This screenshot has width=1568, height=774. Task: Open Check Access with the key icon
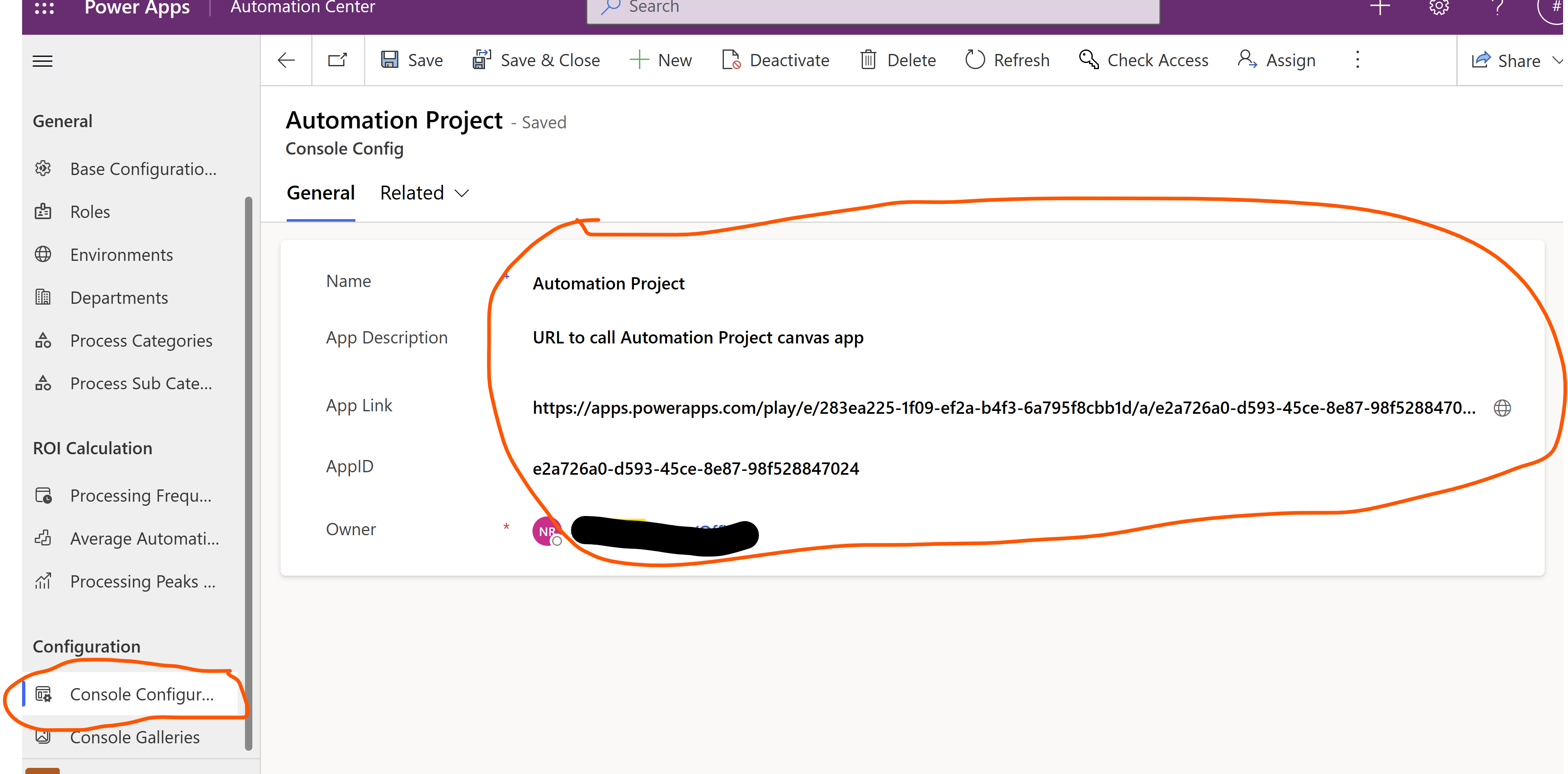click(x=1144, y=60)
